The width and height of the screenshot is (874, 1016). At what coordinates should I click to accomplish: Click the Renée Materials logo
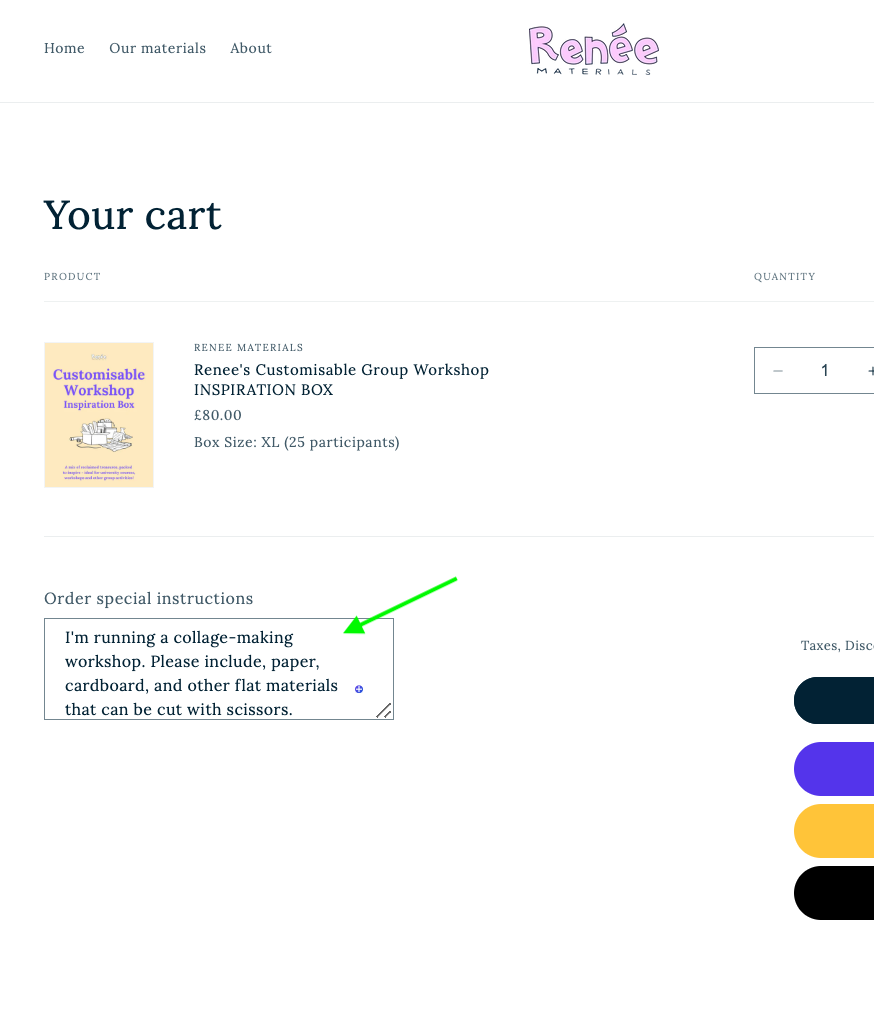tap(593, 50)
